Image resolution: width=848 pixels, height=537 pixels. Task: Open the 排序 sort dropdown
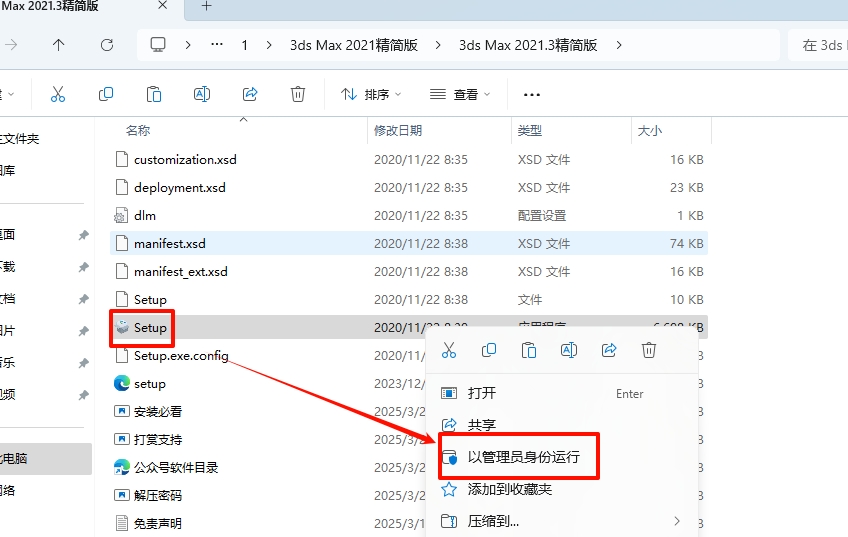[x=370, y=94]
